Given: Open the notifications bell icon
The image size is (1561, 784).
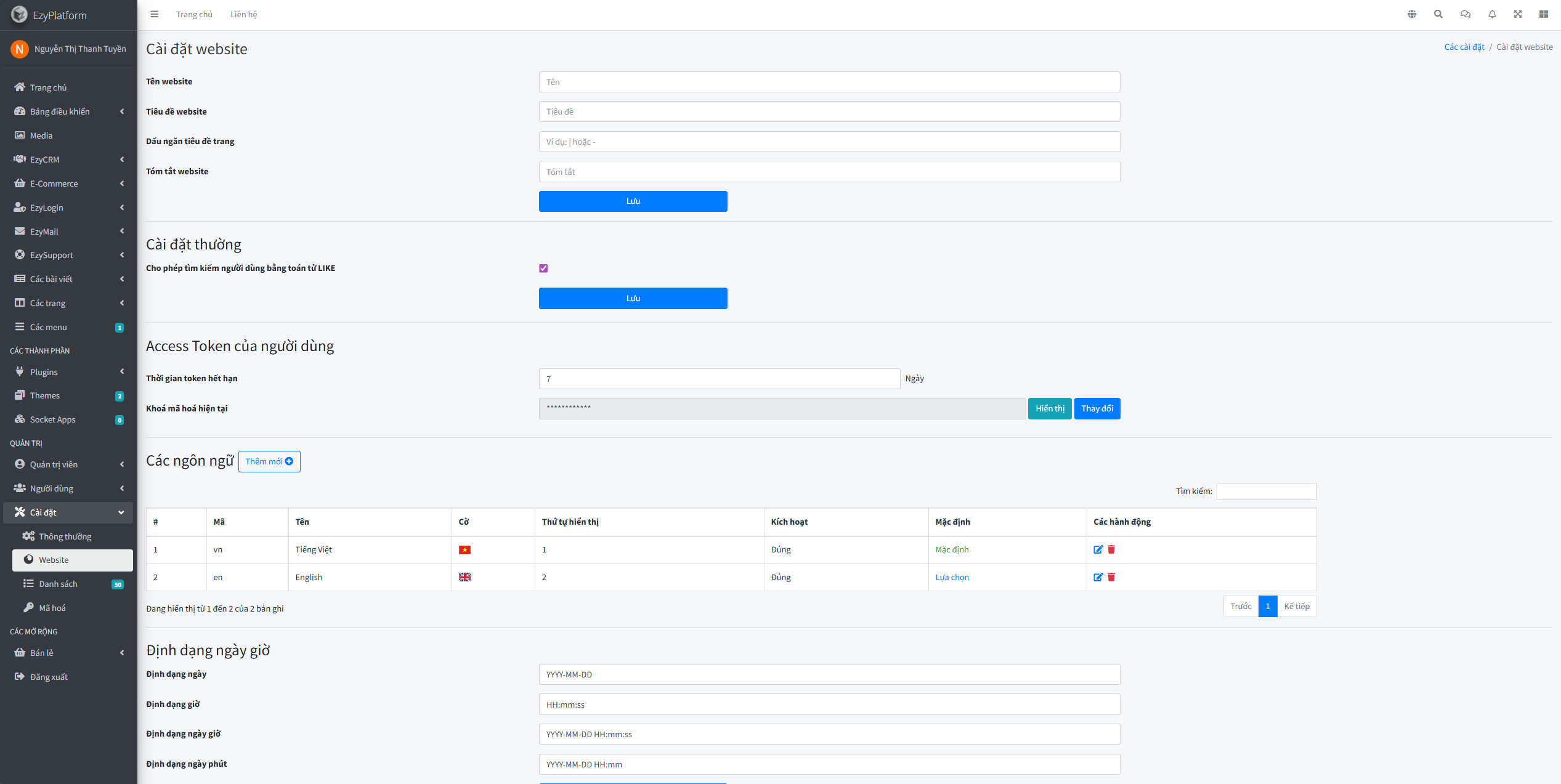Looking at the screenshot, I should pyautogui.click(x=1492, y=14).
